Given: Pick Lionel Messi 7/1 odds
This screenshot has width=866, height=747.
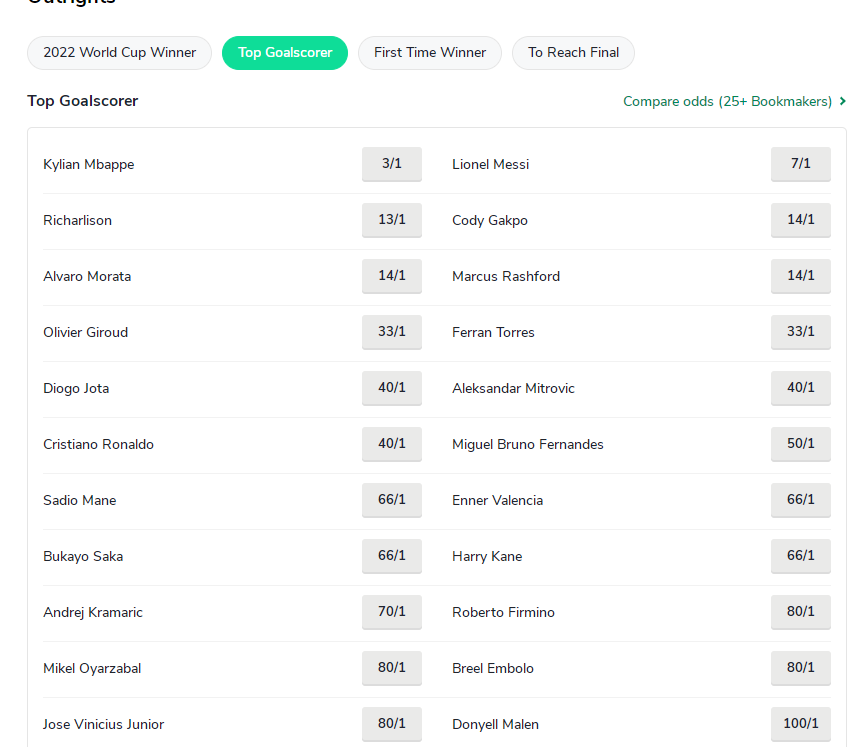Looking at the screenshot, I should (x=801, y=164).
